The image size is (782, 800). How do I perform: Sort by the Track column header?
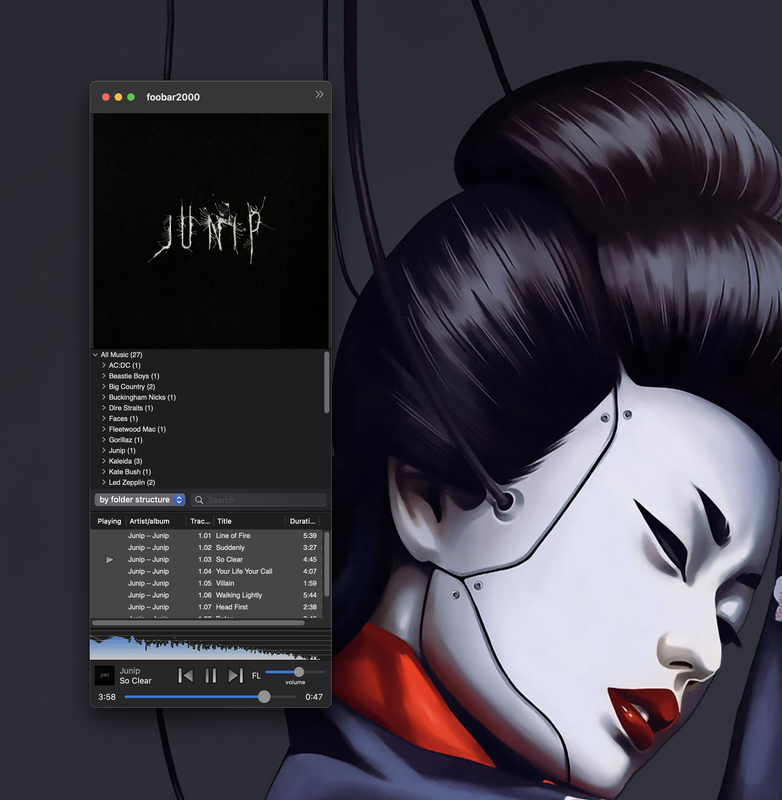[200, 521]
